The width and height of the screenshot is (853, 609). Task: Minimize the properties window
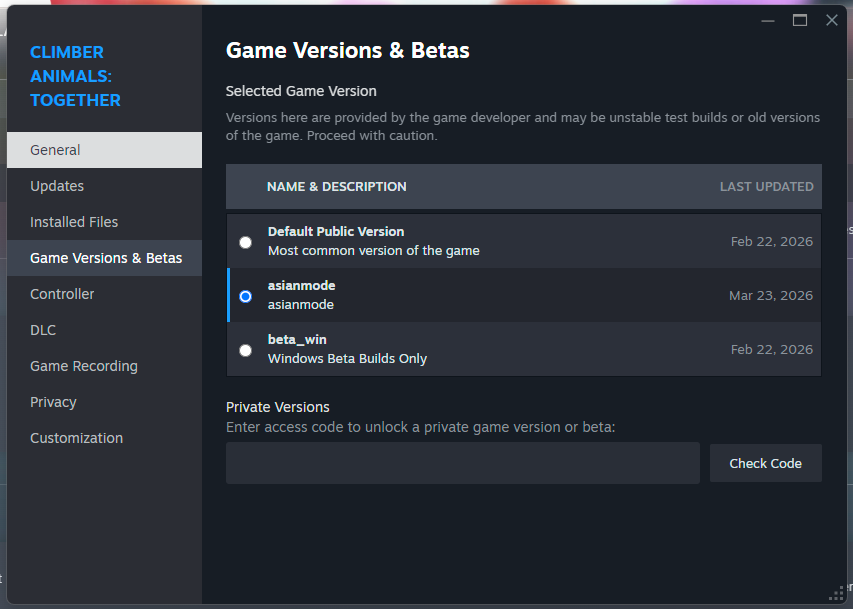point(768,20)
